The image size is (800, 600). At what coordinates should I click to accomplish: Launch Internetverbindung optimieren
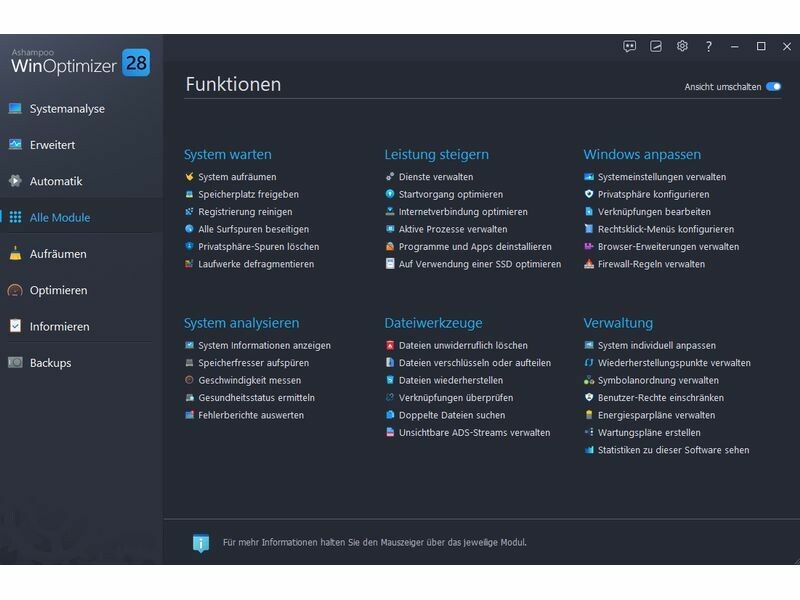point(463,212)
